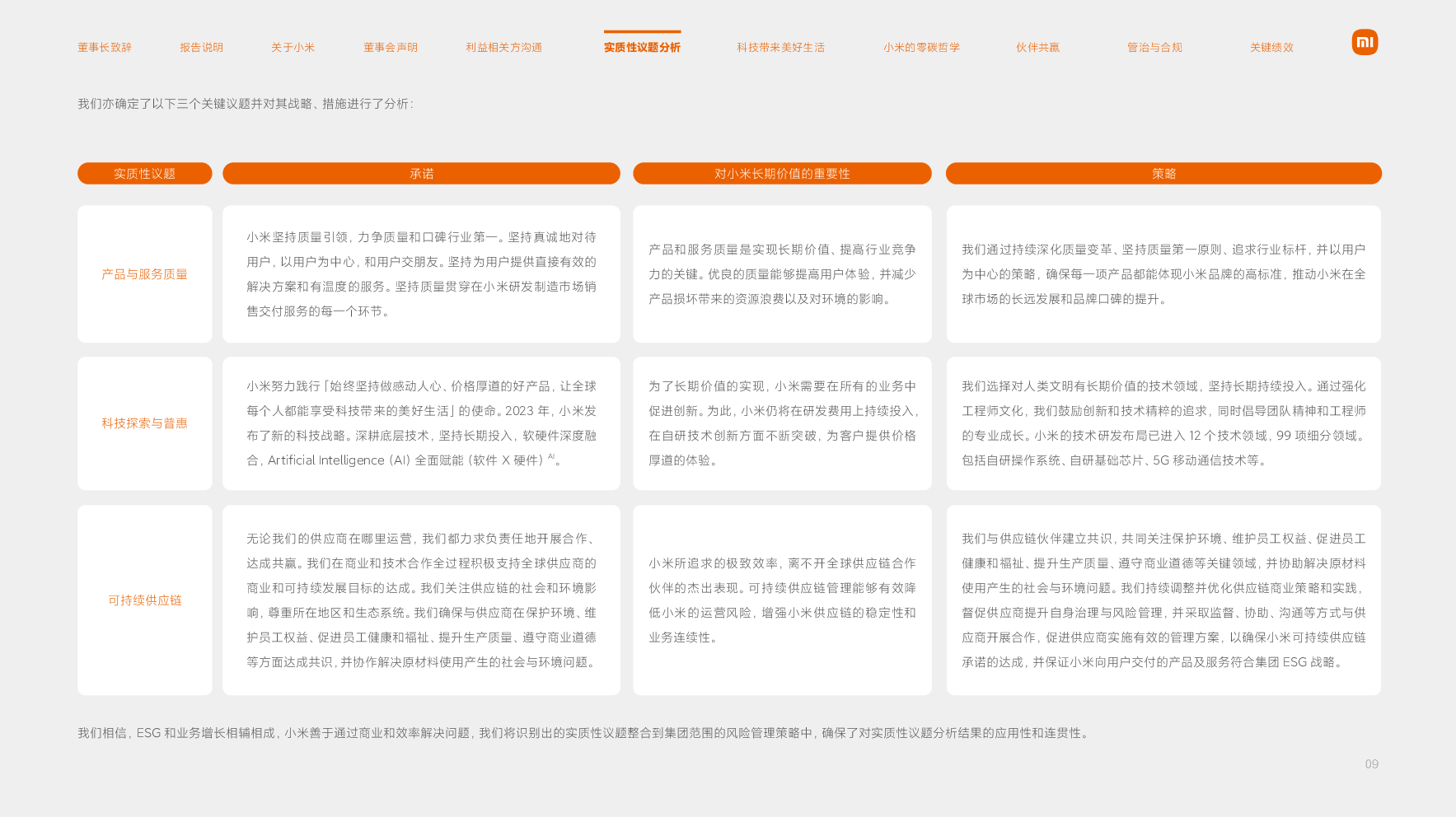The image size is (1456, 817).
Task: Click the closing paragraph starting 我们相信
Action: [584, 733]
